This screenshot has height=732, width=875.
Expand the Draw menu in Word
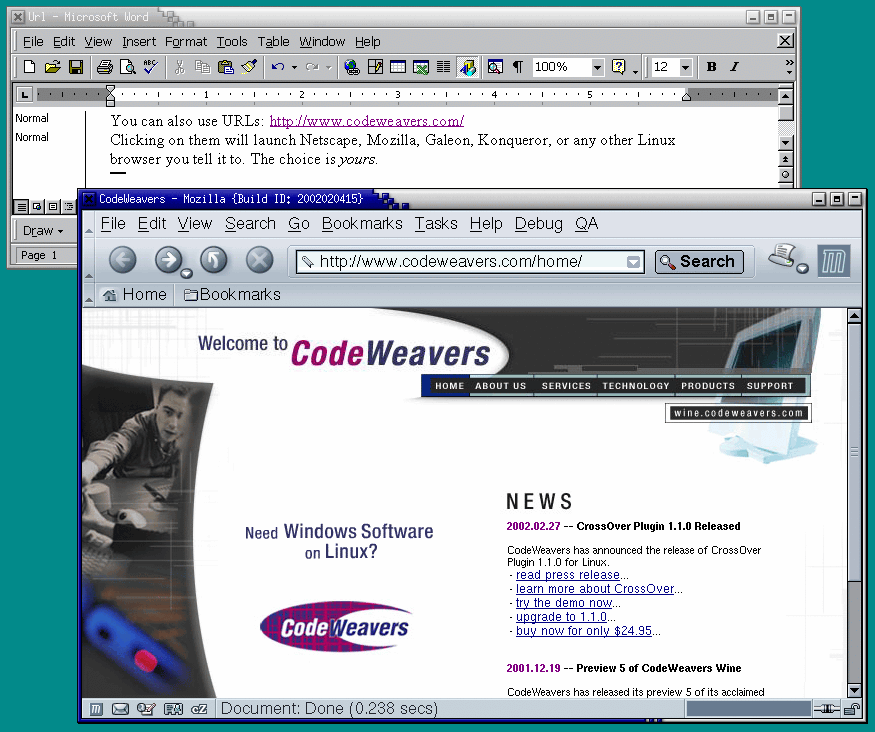tap(42, 231)
